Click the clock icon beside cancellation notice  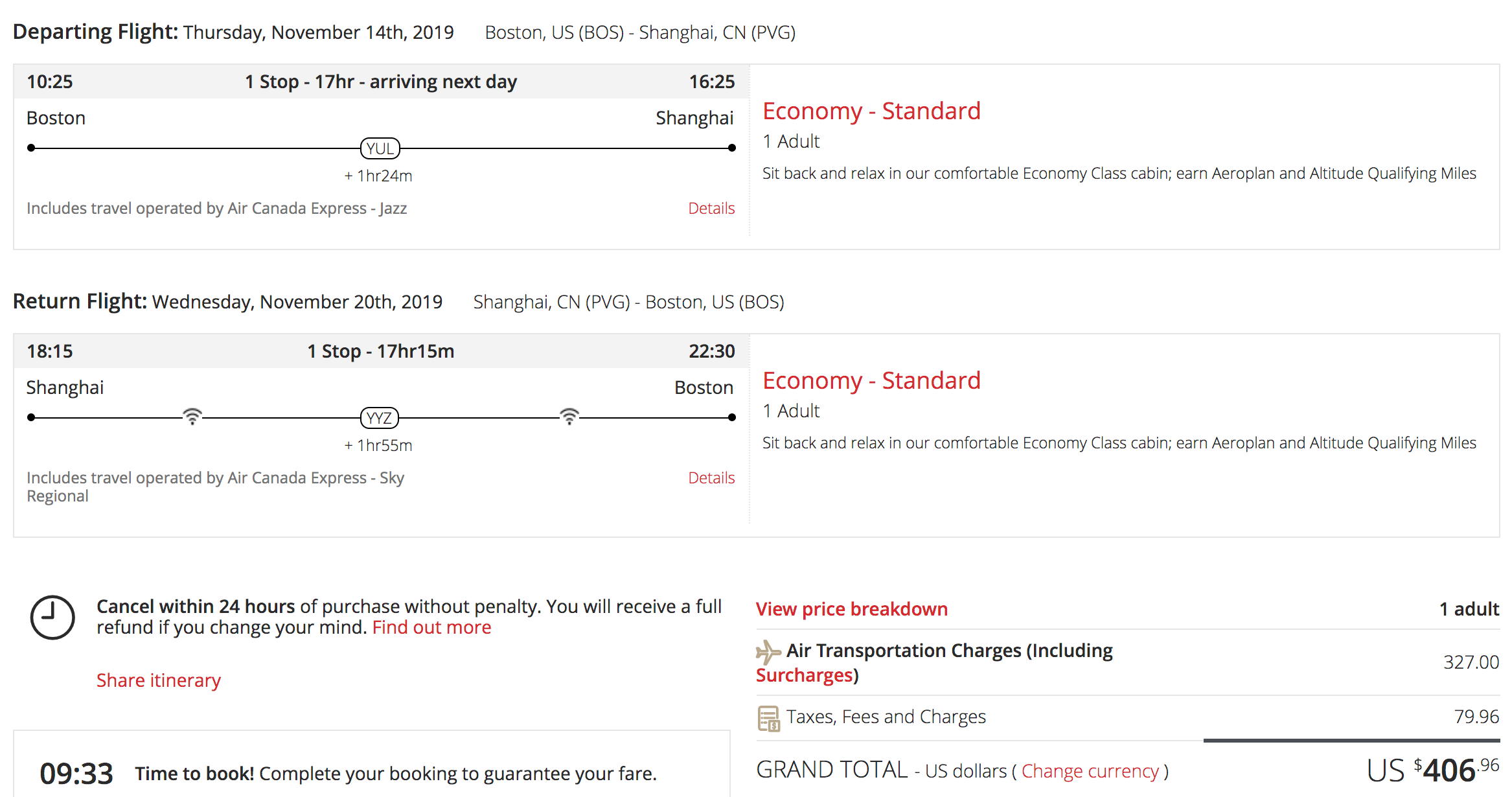pos(52,618)
